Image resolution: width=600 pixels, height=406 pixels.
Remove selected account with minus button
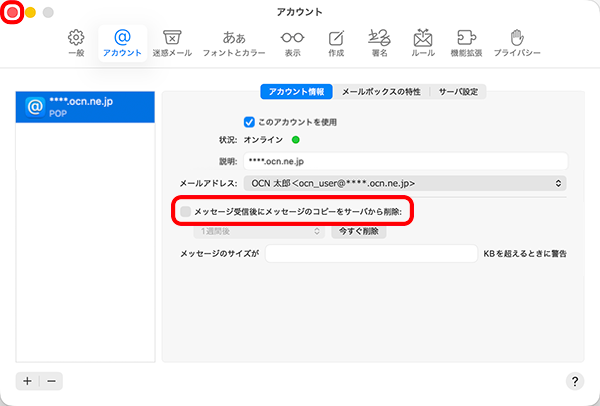click(51, 381)
